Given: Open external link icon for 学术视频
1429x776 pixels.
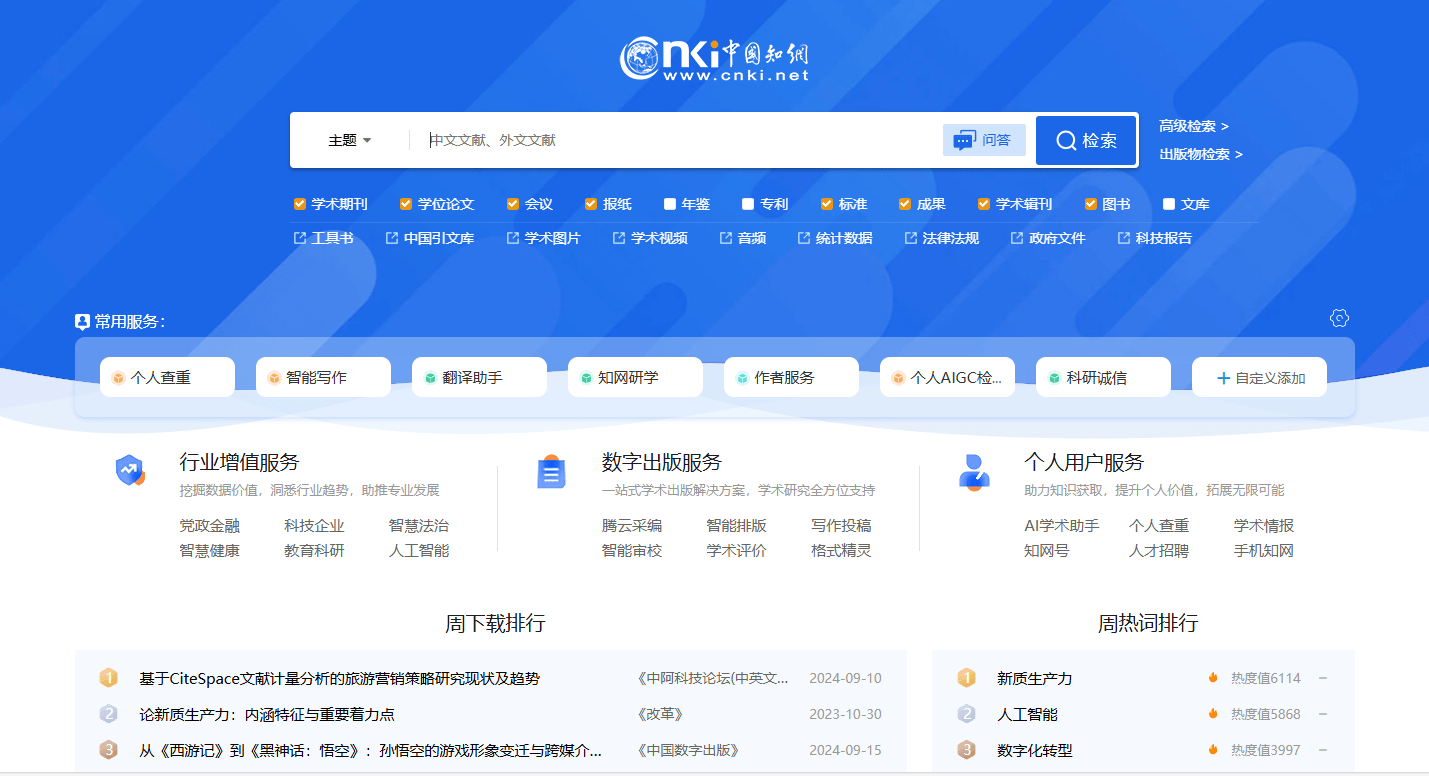Looking at the screenshot, I should coord(619,238).
